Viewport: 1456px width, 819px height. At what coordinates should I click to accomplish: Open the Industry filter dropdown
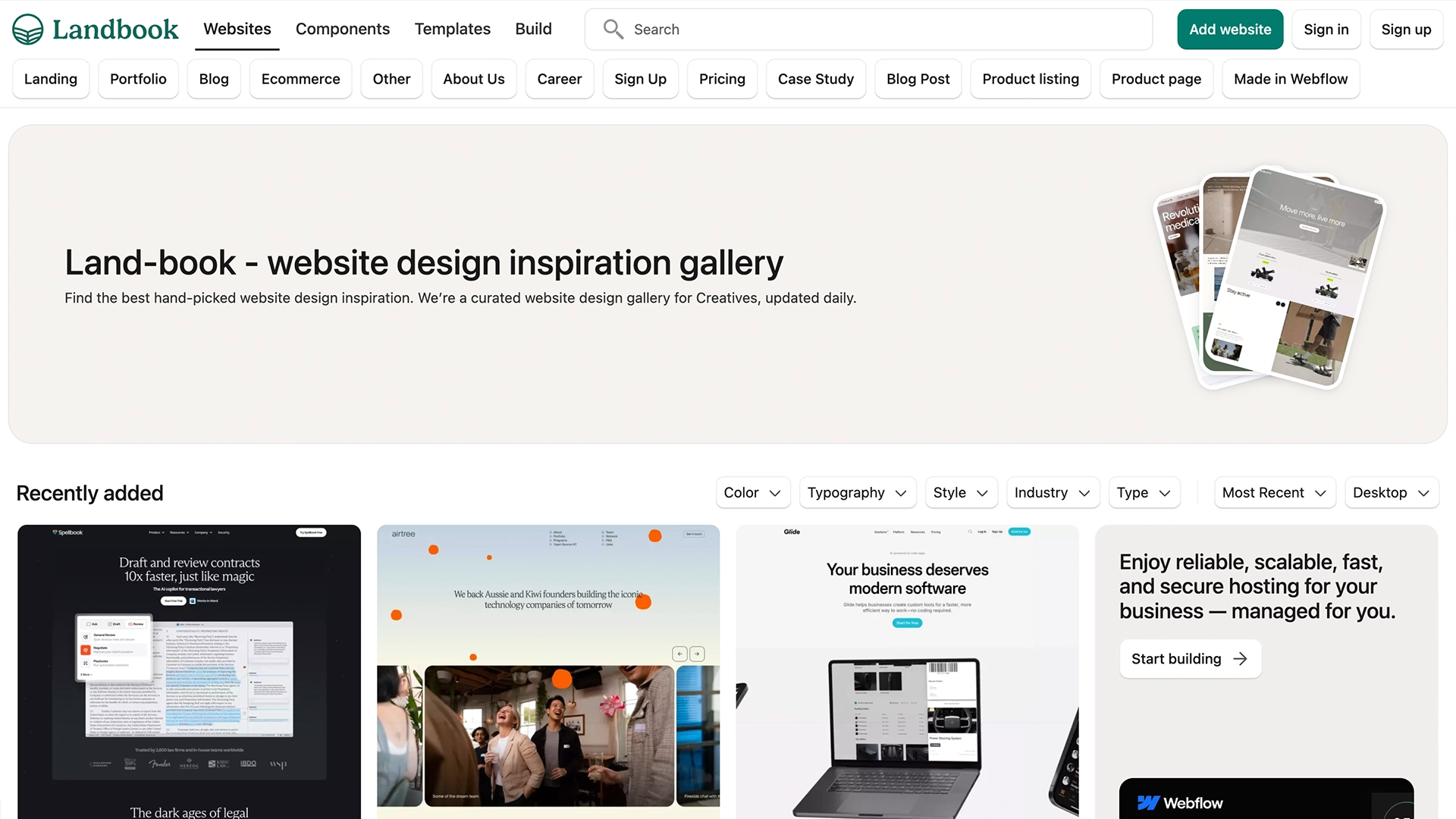pyautogui.click(x=1052, y=493)
